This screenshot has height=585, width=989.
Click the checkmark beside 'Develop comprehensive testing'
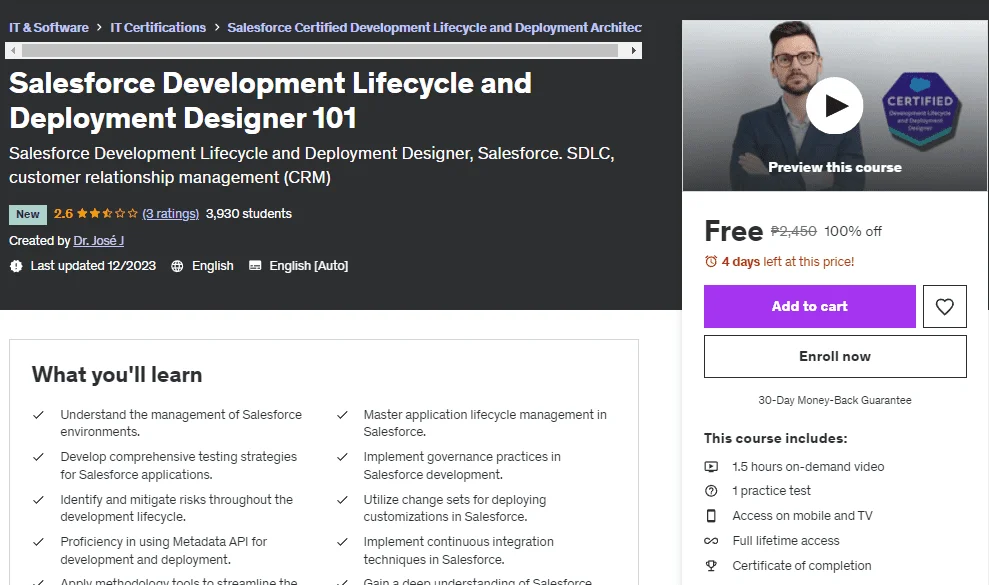[x=38, y=457]
